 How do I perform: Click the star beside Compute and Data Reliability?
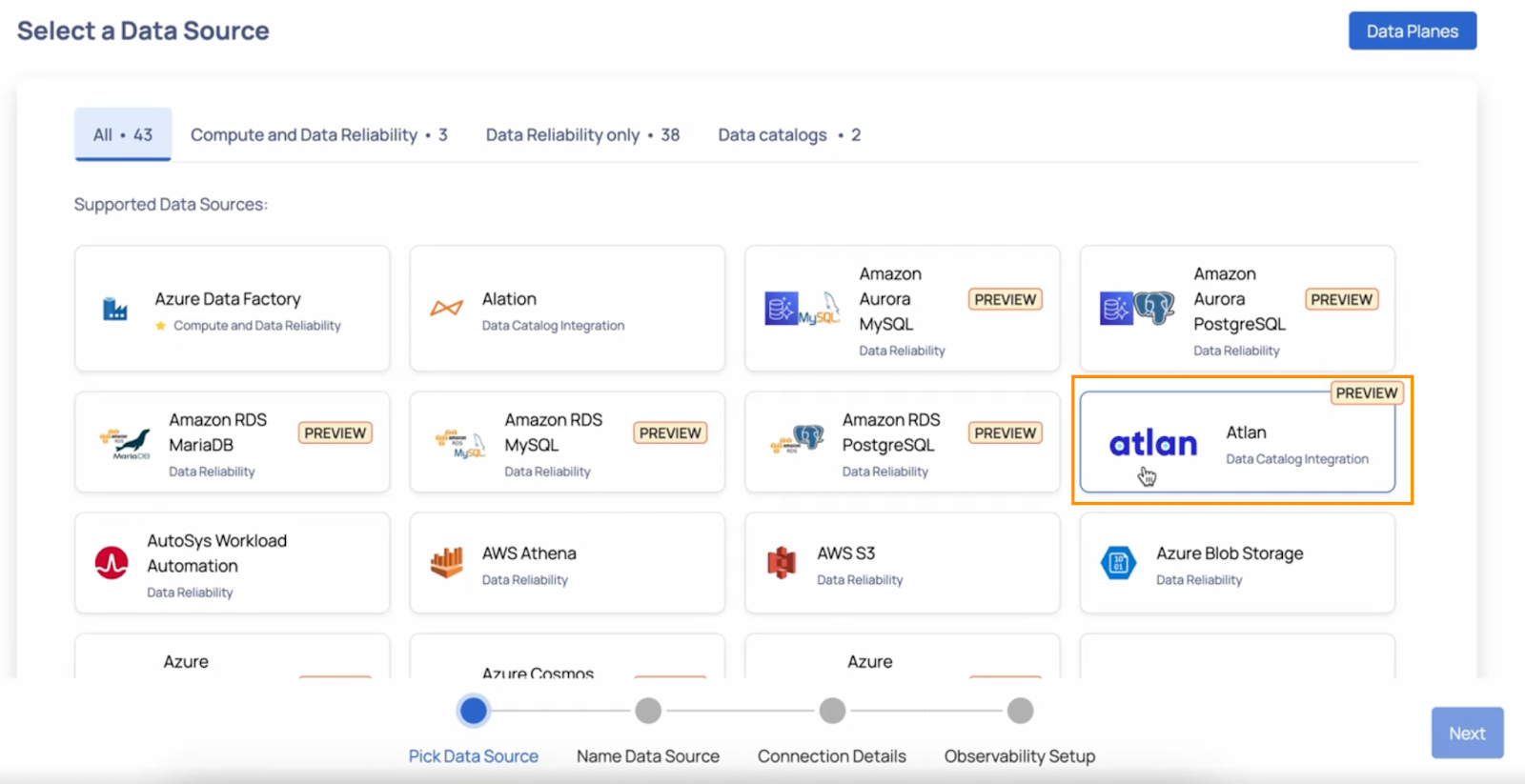tap(161, 326)
